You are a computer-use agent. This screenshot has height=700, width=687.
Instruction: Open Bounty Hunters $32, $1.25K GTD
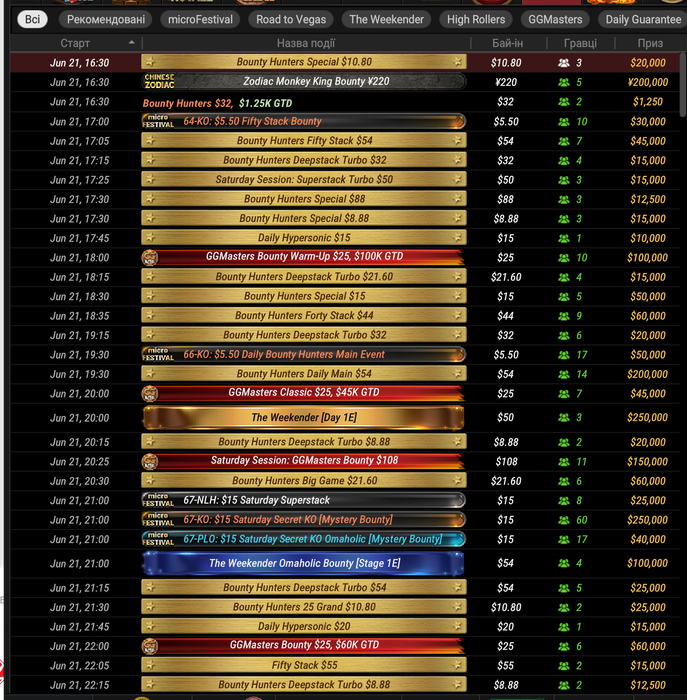(x=217, y=104)
